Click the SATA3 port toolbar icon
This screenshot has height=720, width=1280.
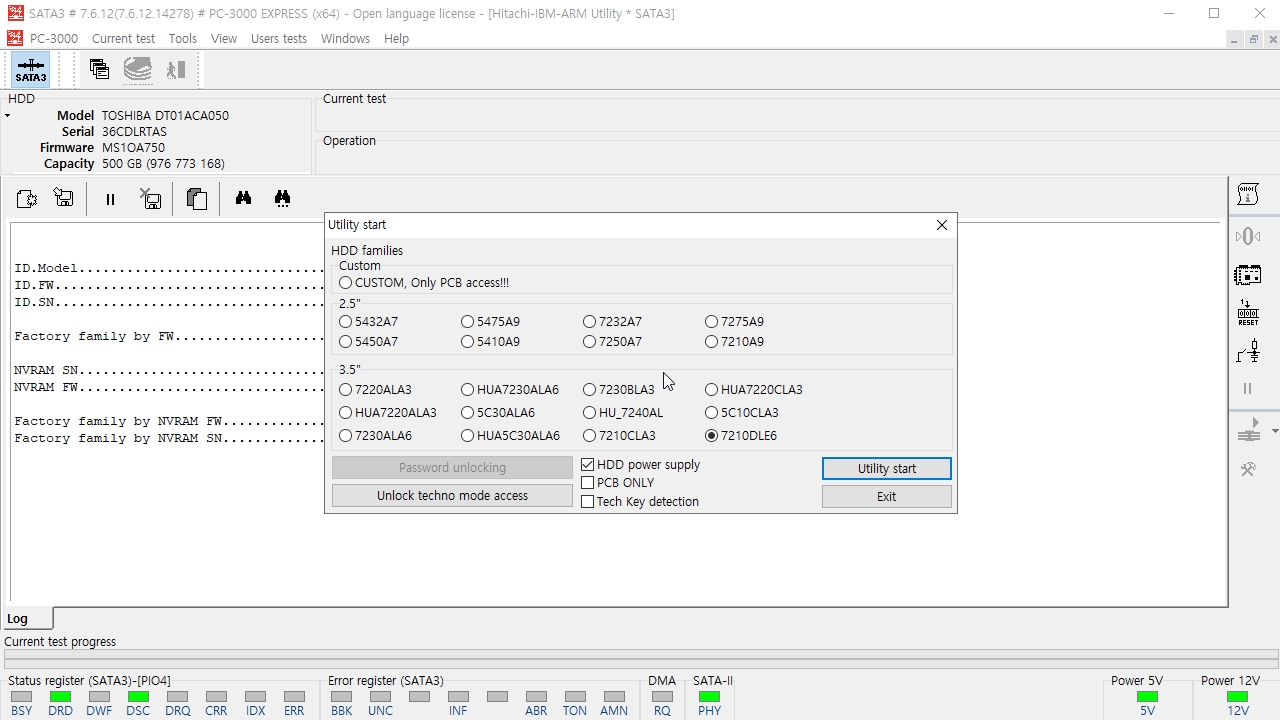(x=30, y=70)
